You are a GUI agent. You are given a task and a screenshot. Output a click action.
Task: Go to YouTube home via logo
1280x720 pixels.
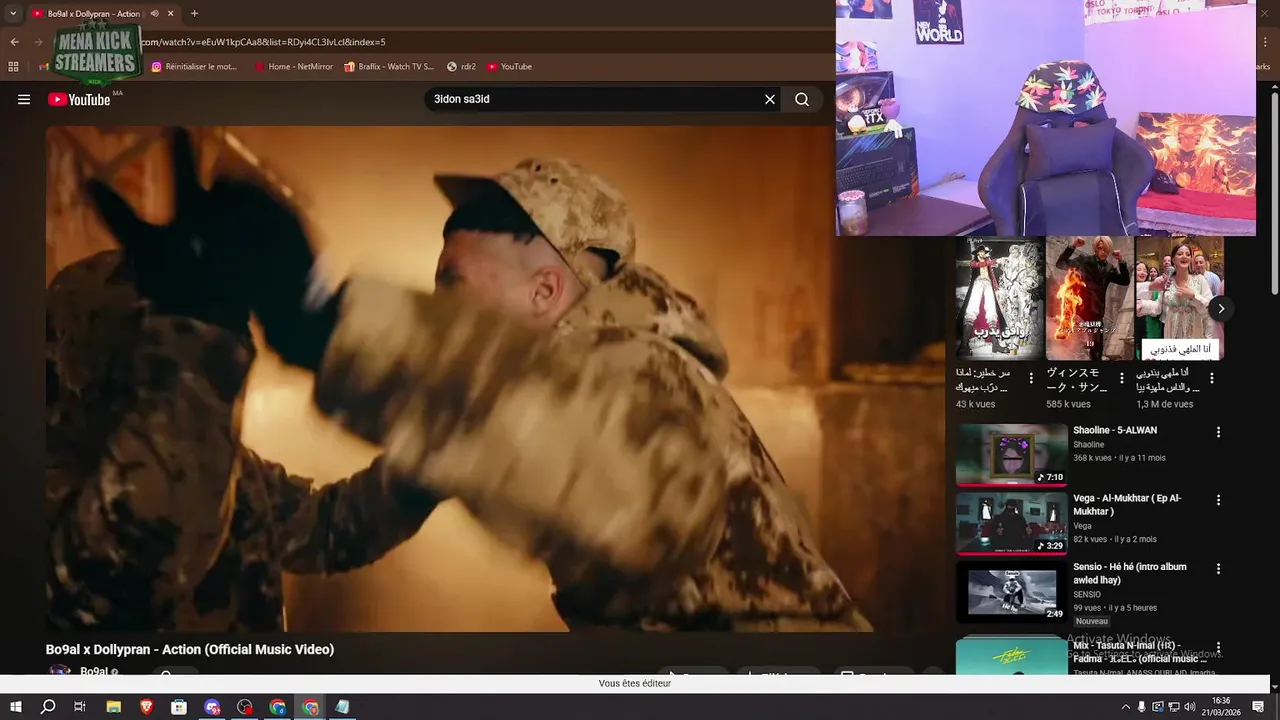pyautogui.click(x=79, y=99)
